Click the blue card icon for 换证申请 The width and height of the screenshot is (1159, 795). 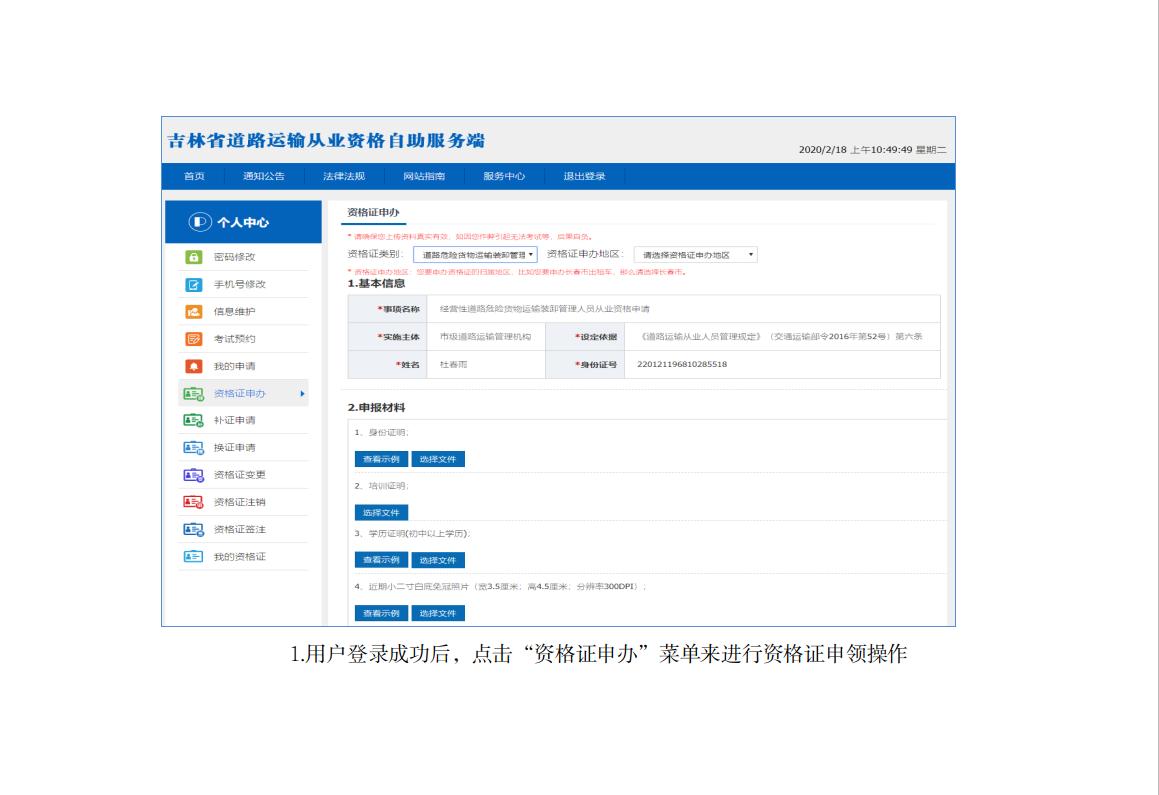pyautogui.click(x=194, y=448)
